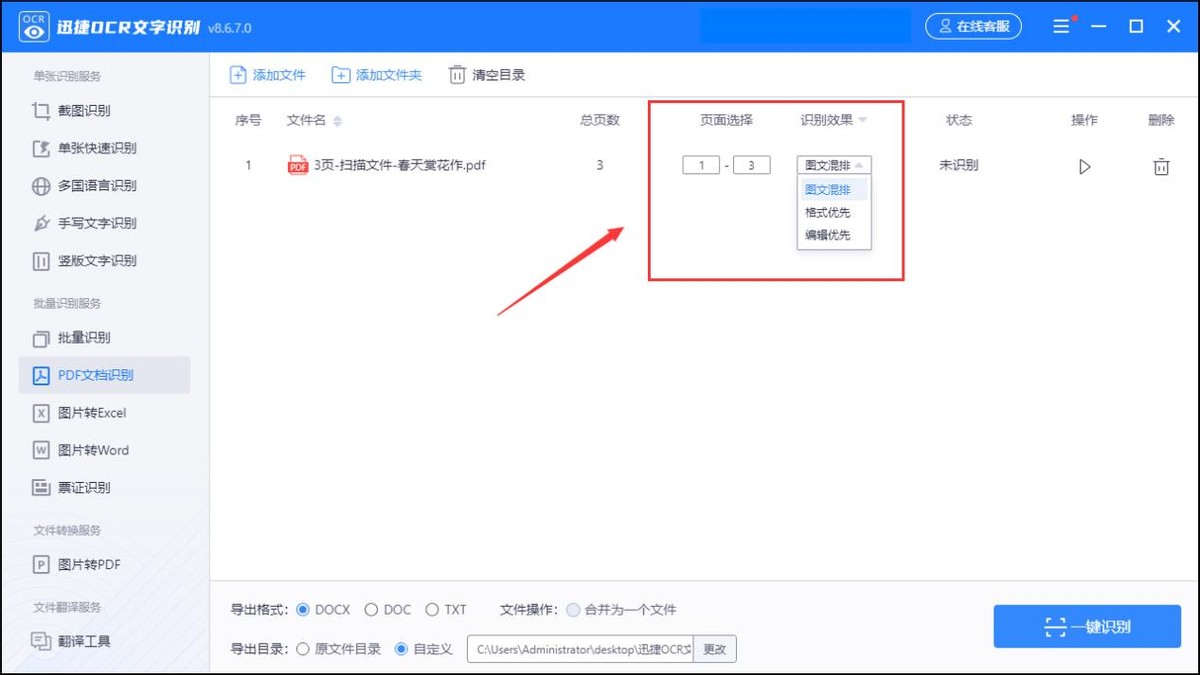This screenshot has height=675, width=1200.
Task: Click the 图片转Excel icon
Action: [x=41, y=413]
